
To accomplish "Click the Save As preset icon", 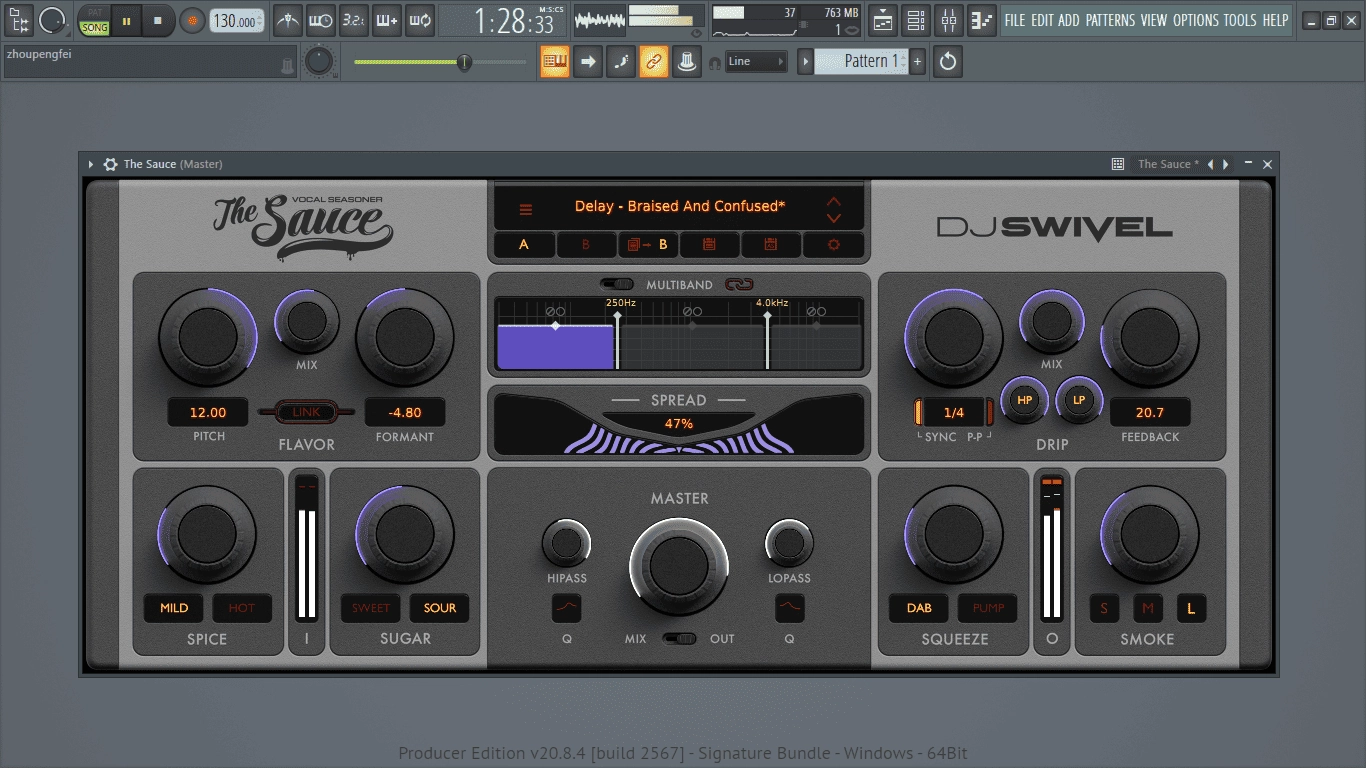I will tap(771, 244).
